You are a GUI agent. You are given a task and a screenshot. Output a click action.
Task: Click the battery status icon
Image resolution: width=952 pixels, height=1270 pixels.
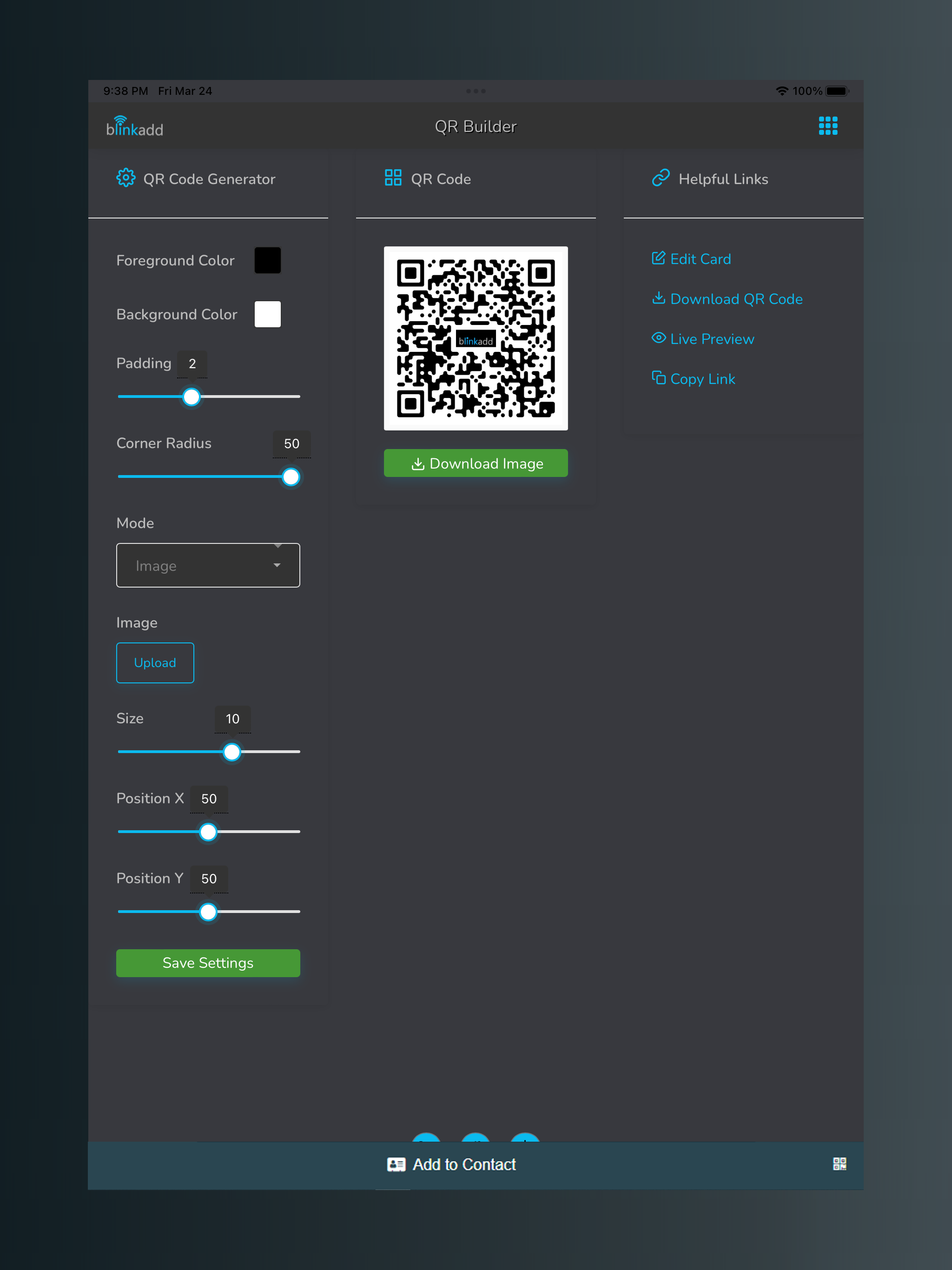tap(837, 91)
